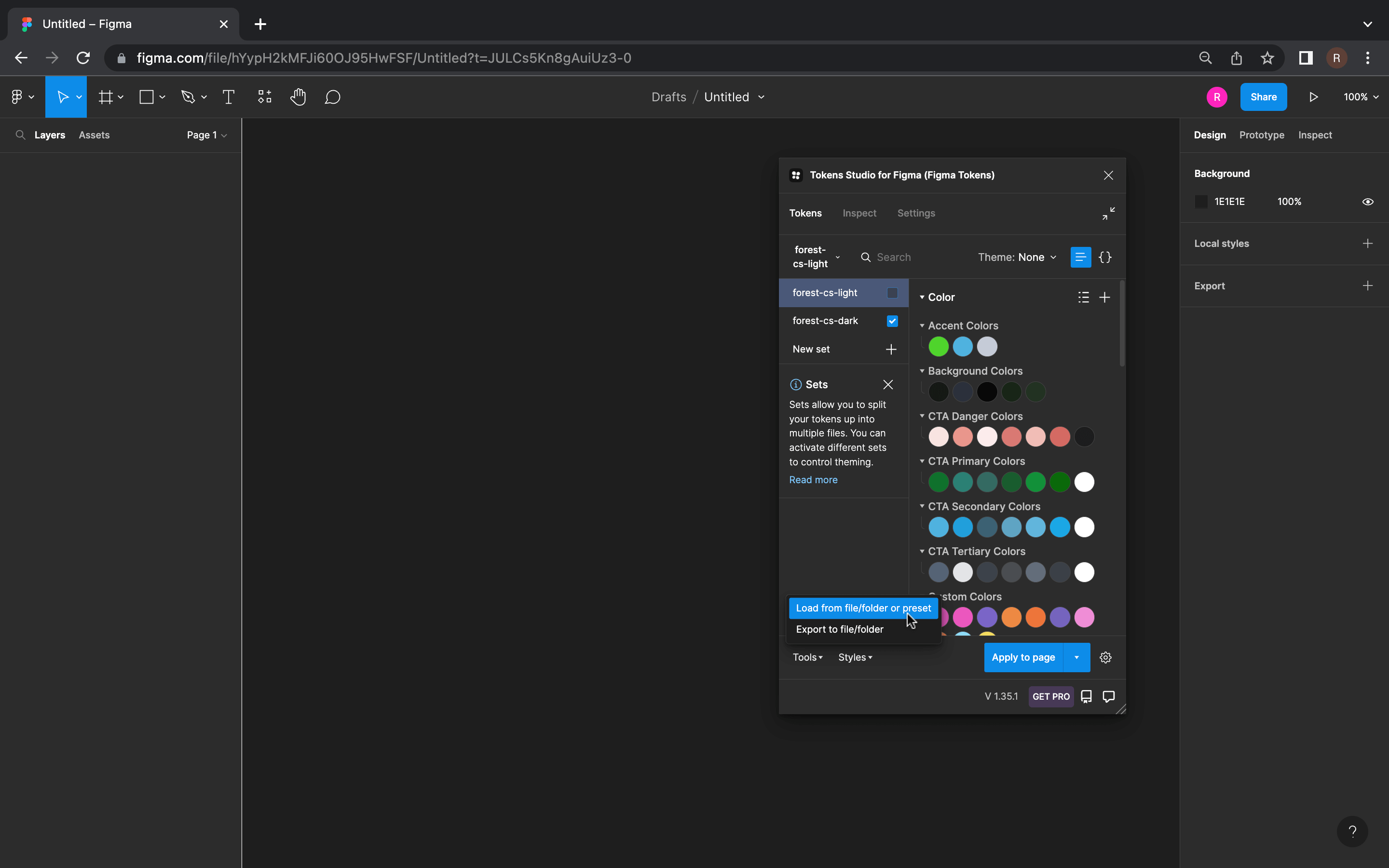Image resolution: width=1389 pixels, height=868 pixels.
Task: Open the Tools dropdown menu
Action: pos(807,657)
